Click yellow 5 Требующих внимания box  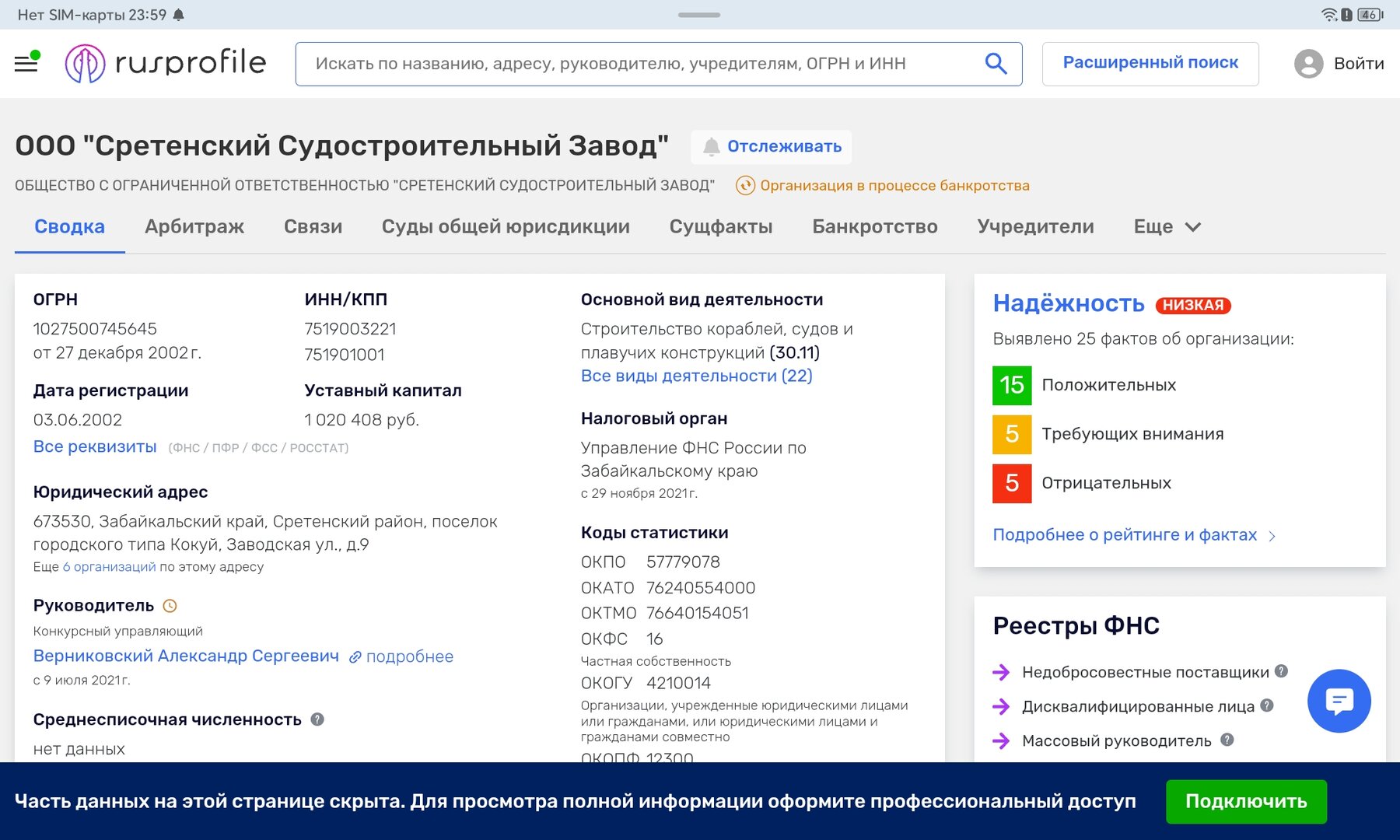(x=1012, y=434)
